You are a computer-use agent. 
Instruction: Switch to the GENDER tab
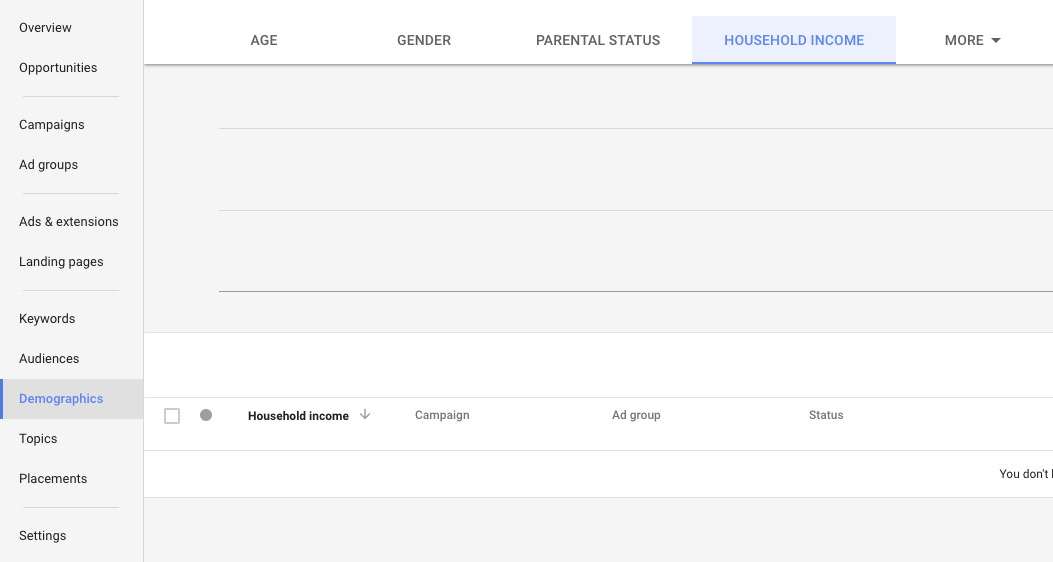[x=424, y=41]
